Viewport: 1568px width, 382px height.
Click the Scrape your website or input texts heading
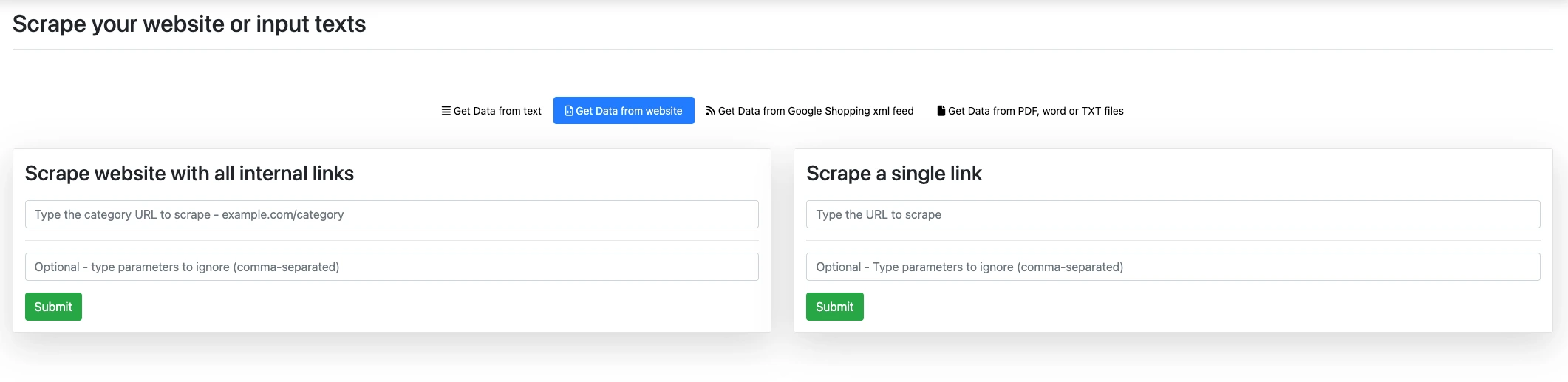click(x=189, y=24)
